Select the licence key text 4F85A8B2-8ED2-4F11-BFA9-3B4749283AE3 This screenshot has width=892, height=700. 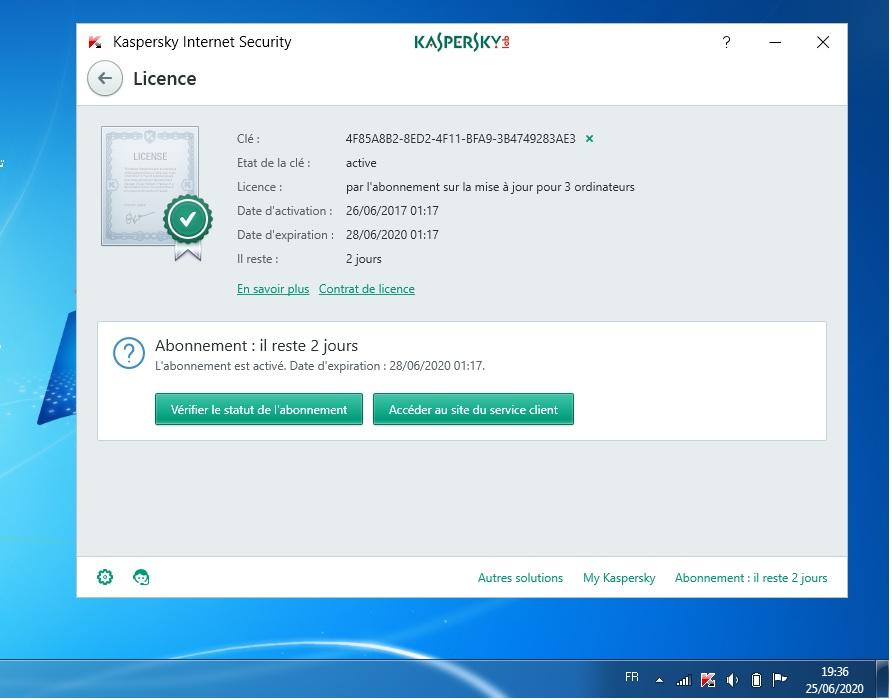click(x=461, y=139)
